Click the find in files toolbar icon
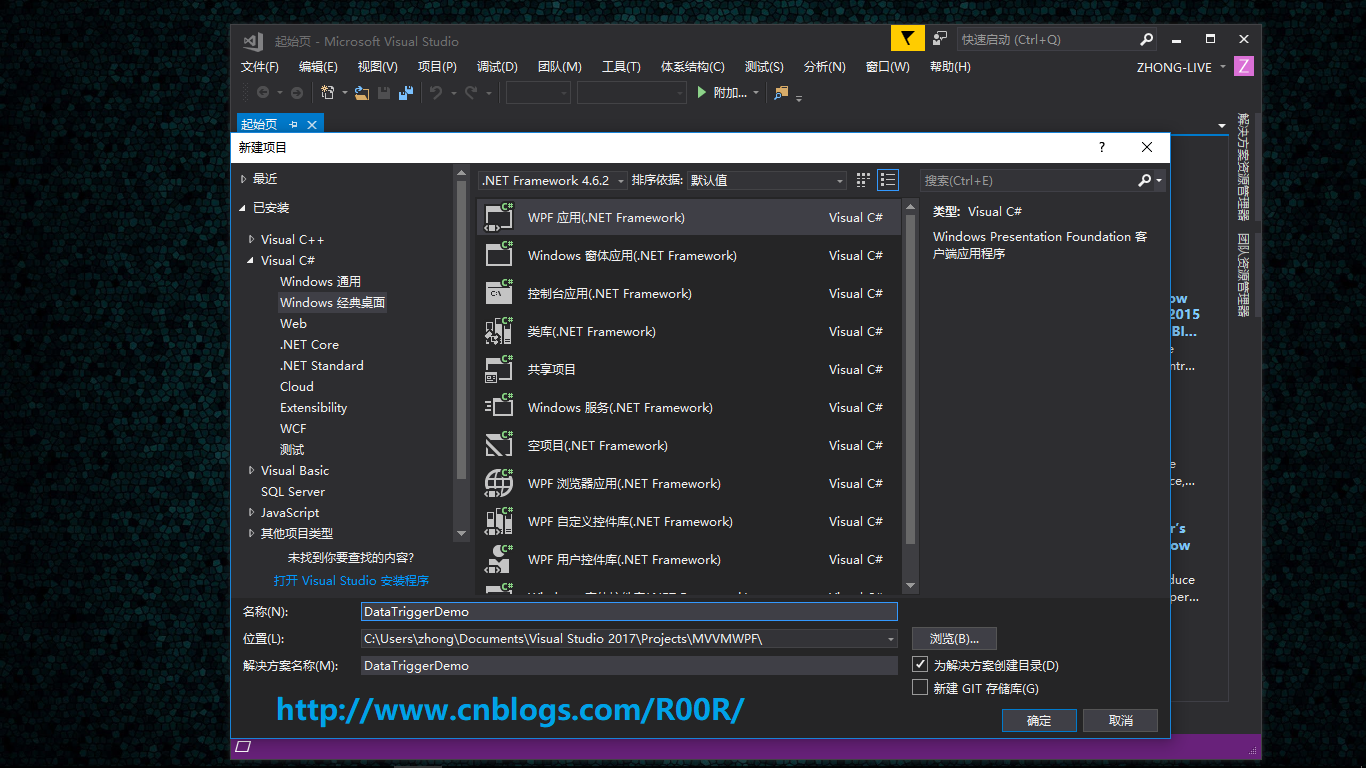Viewport: 1366px width, 768px height. pyautogui.click(x=781, y=92)
